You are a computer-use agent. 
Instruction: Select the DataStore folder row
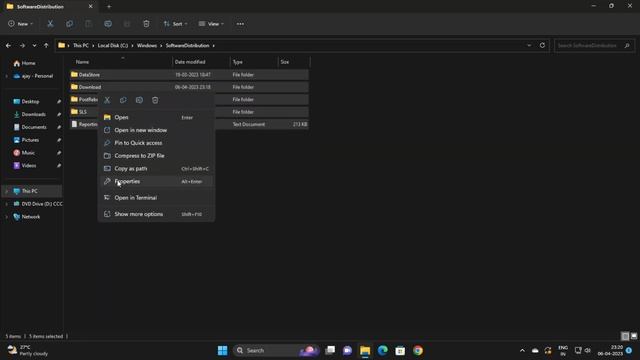[189, 75]
